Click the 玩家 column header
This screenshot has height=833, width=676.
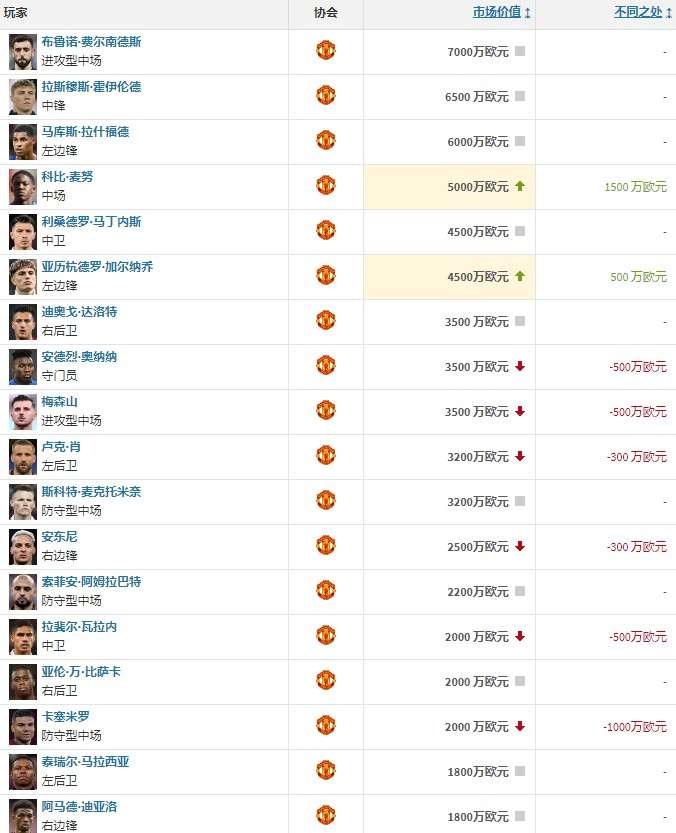click(x=16, y=13)
